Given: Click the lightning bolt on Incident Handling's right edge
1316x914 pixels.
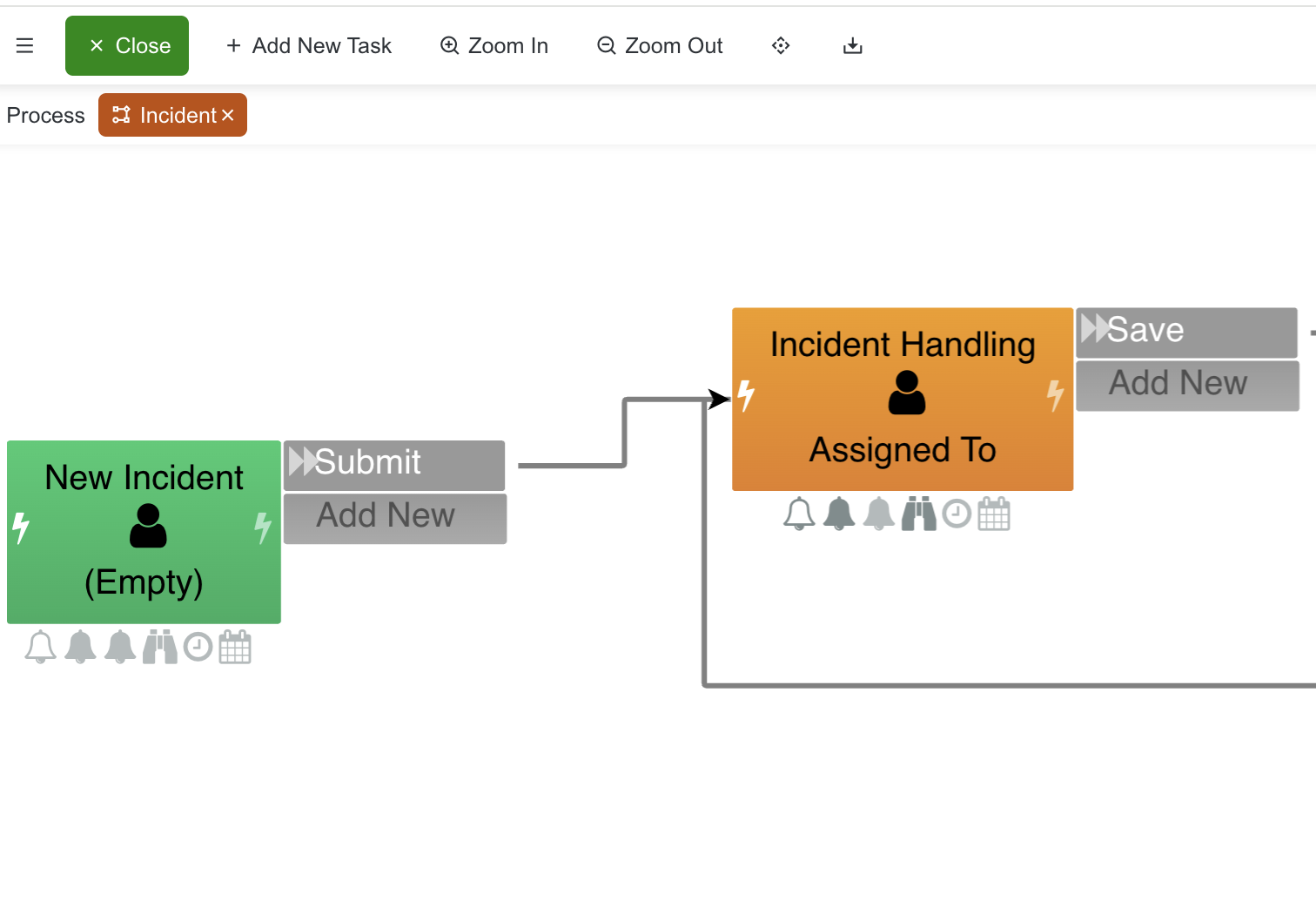Looking at the screenshot, I should click(1057, 394).
